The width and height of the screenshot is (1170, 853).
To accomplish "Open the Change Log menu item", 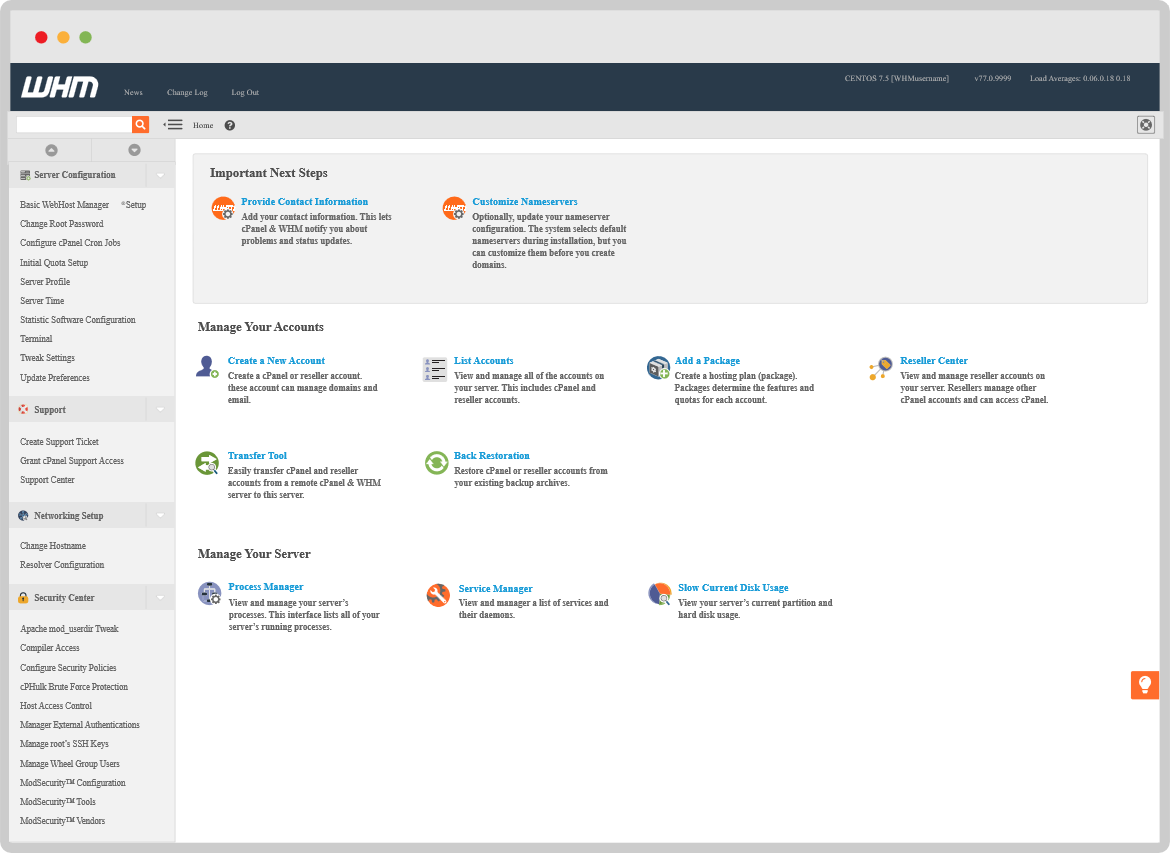I will pos(187,92).
